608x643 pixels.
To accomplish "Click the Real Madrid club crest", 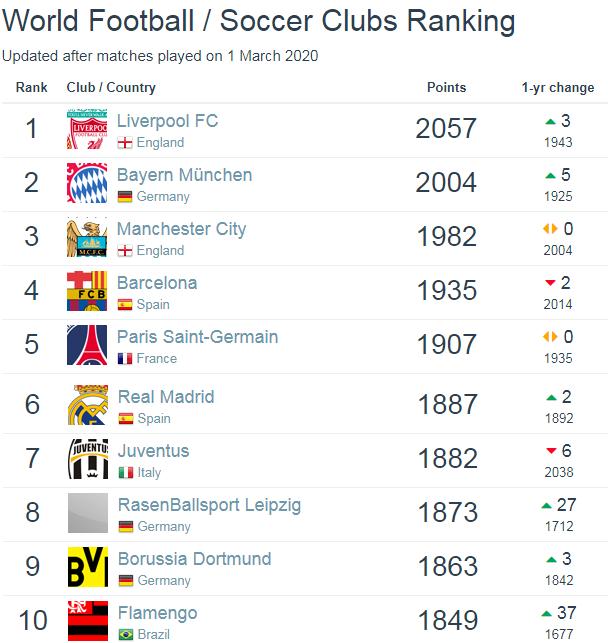I will [87, 405].
